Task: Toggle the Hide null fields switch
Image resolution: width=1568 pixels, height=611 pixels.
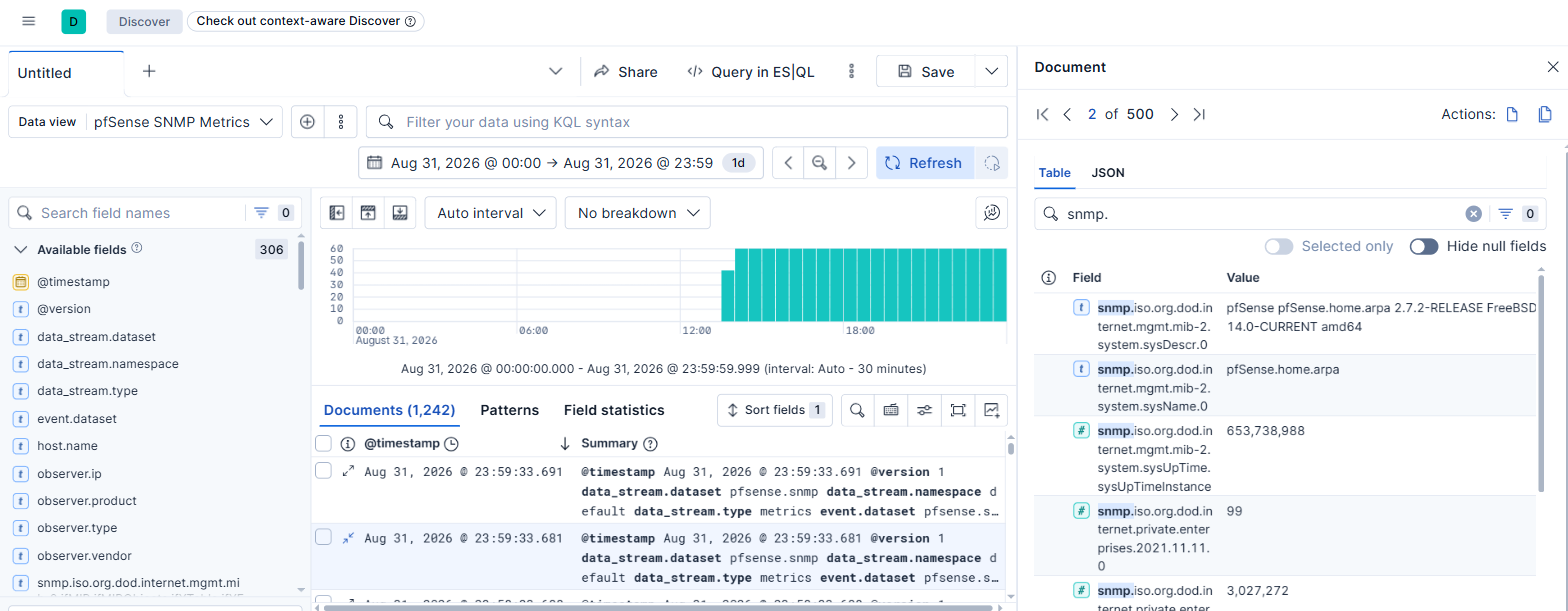Action: pos(1424,246)
